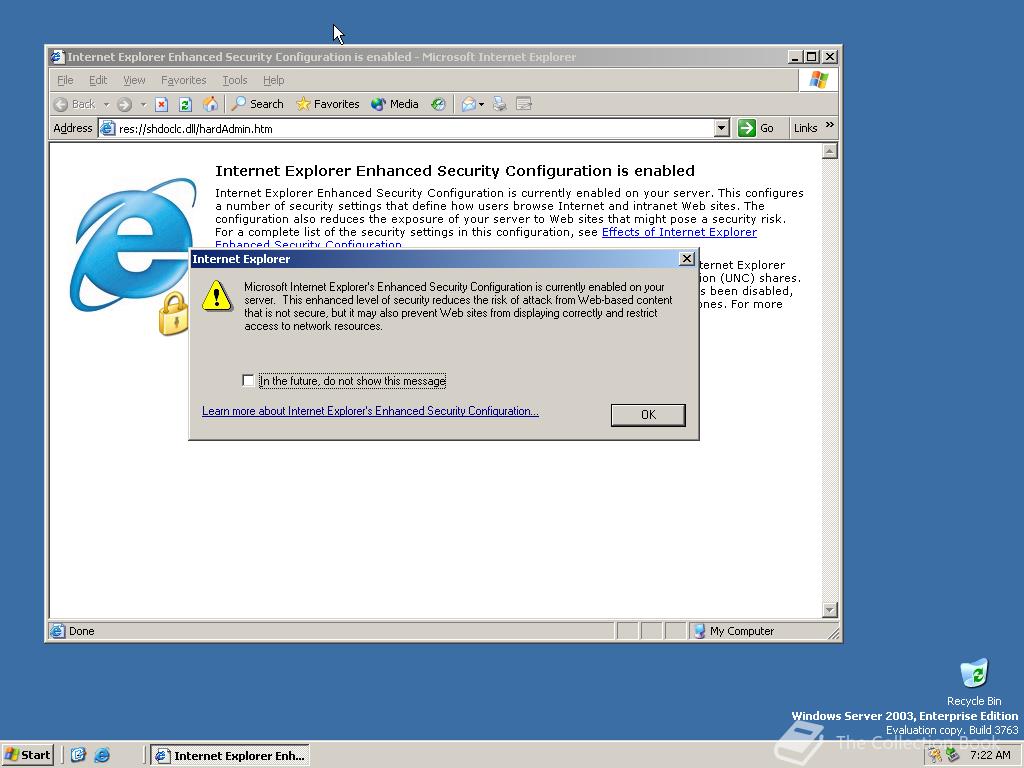The height and width of the screenshot is (768, 1024).
Task: Stop loading with the red X icon
Action: 161,104
